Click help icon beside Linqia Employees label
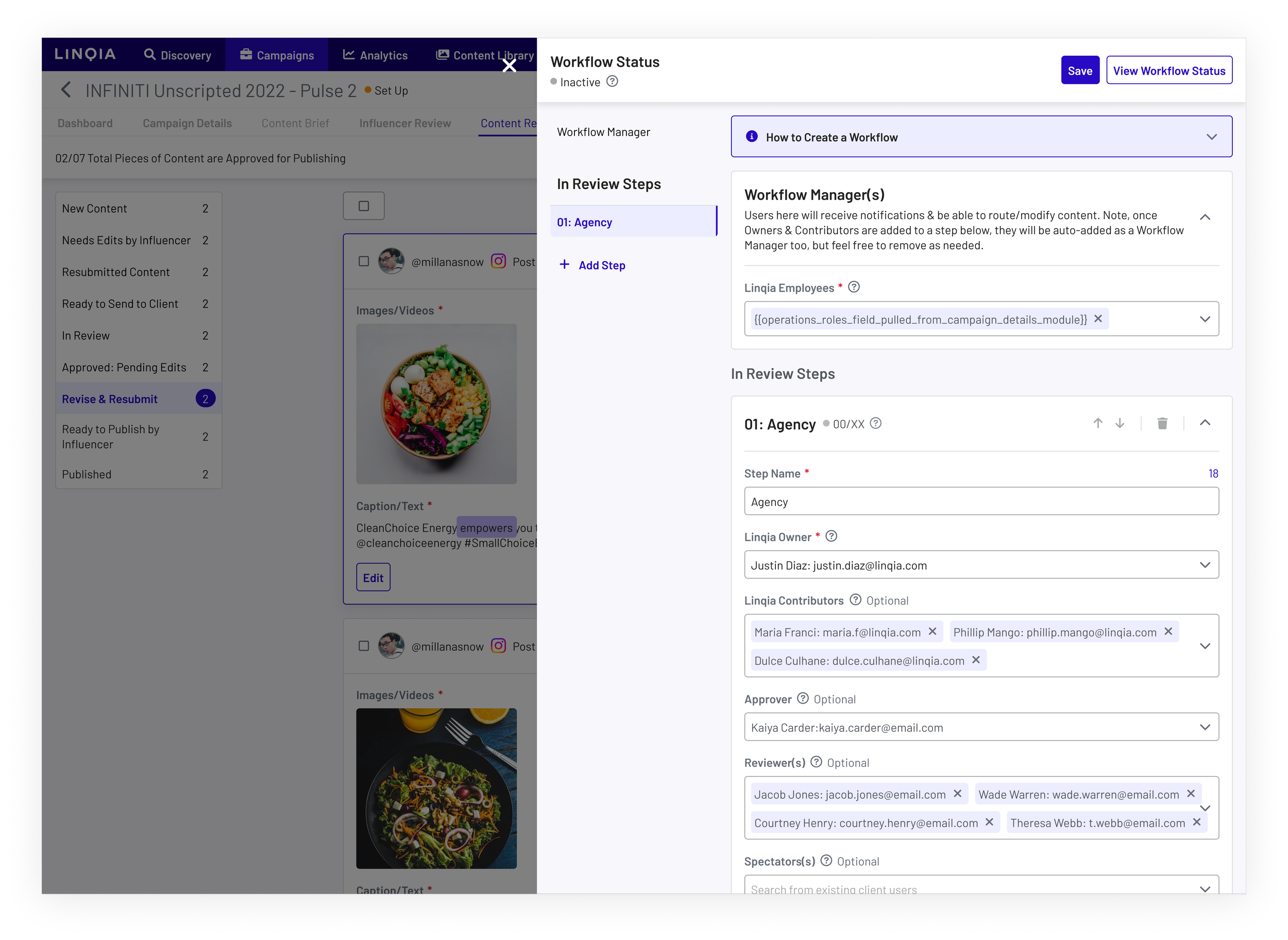The image size is (1288, 940). coord(854,287)
